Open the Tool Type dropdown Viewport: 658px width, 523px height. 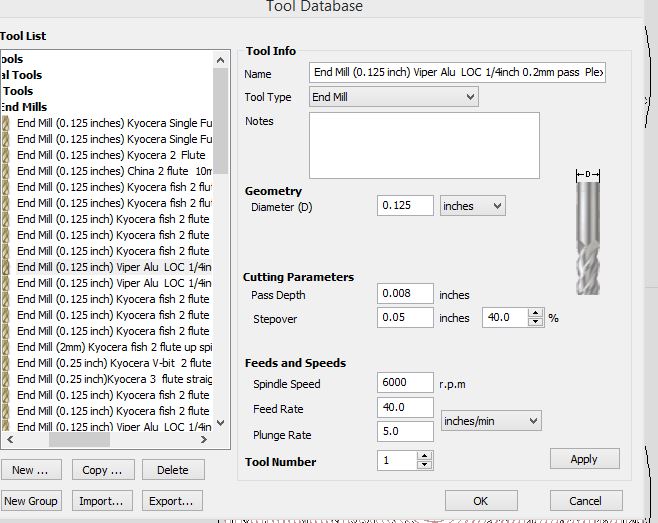point(394,97)
